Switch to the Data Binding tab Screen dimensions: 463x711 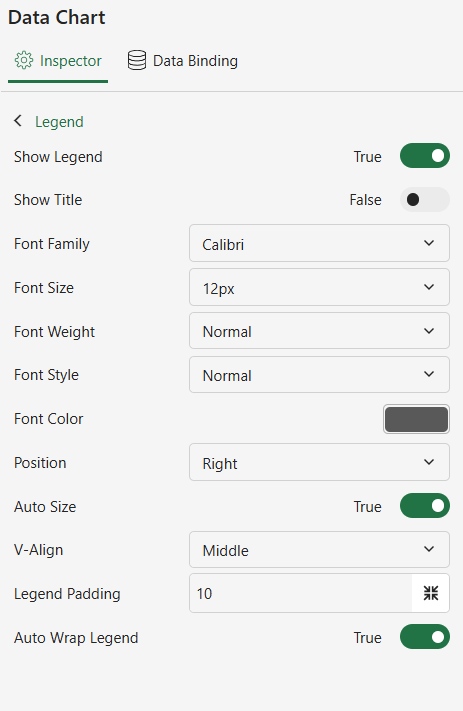183,61
